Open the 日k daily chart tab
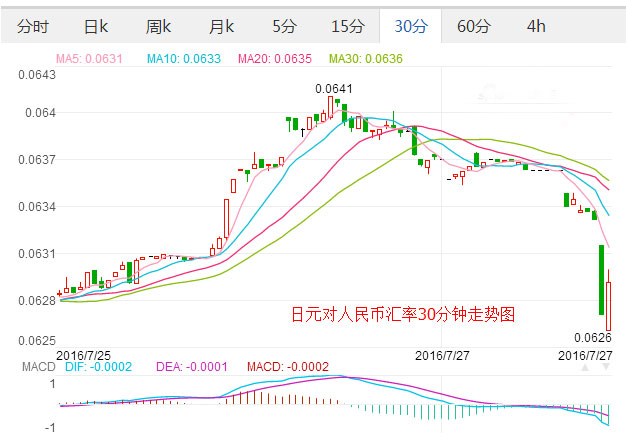This screenshot has width=626, height=433. click(95, 26)
